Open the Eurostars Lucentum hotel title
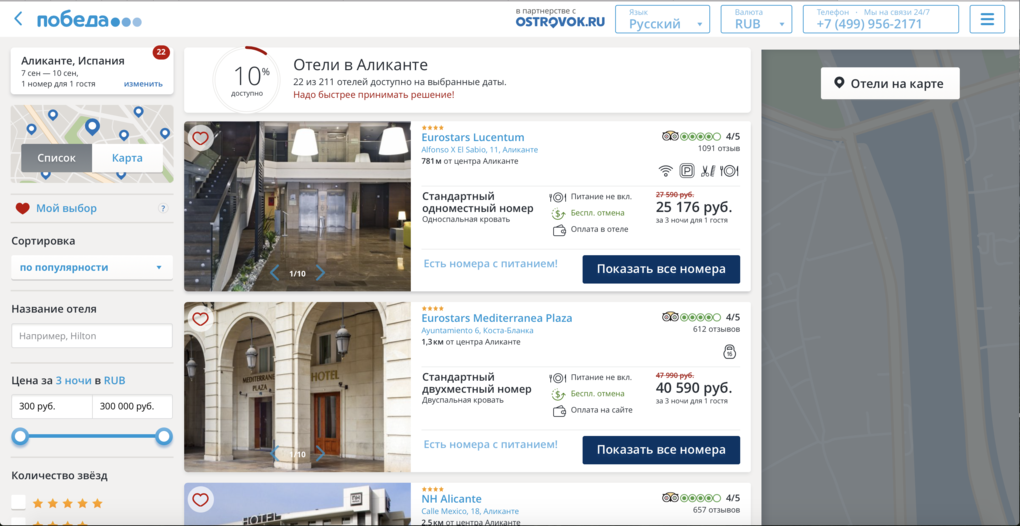Image resolution: width=1020 pixels, height=526 pixels. pos(473,137)
